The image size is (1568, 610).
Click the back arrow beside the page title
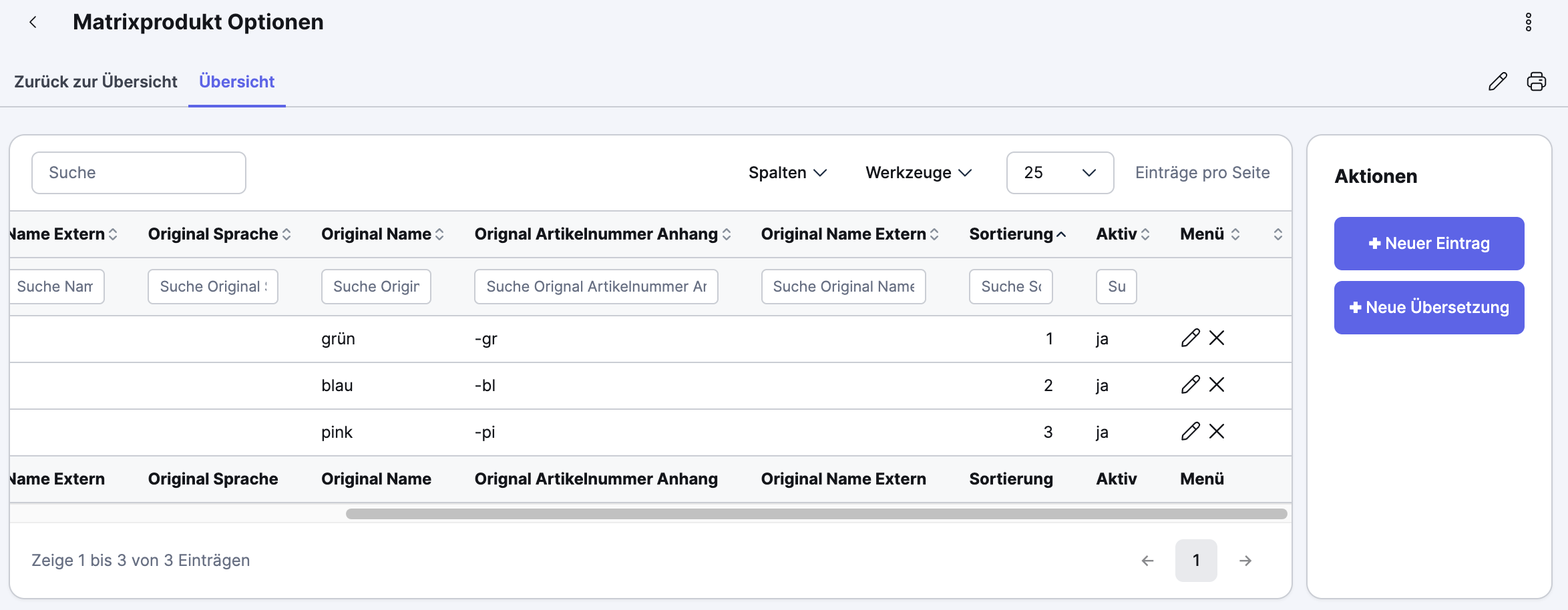[33, 22]
